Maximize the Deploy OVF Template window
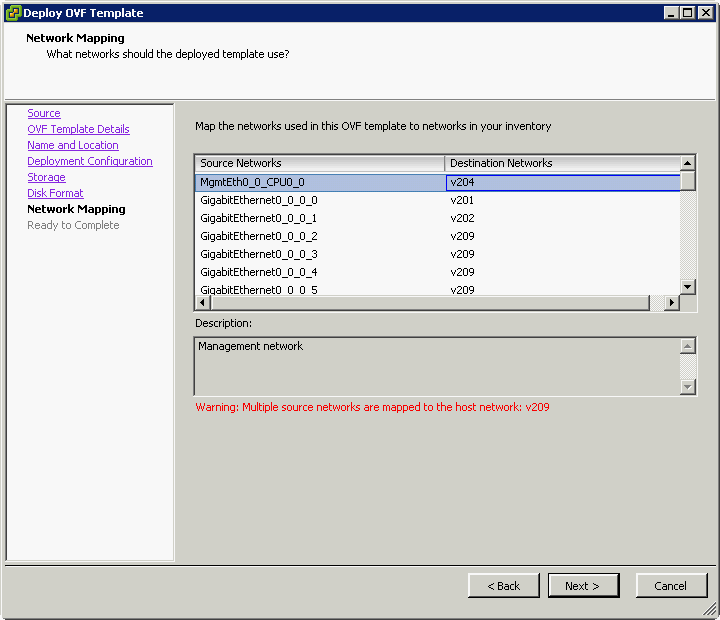Viewport: 720px width, 620px height. tap(687, 13)
